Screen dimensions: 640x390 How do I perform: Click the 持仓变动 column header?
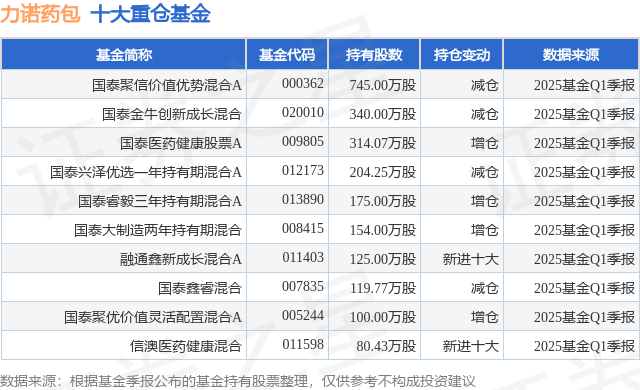pos(462,54)
